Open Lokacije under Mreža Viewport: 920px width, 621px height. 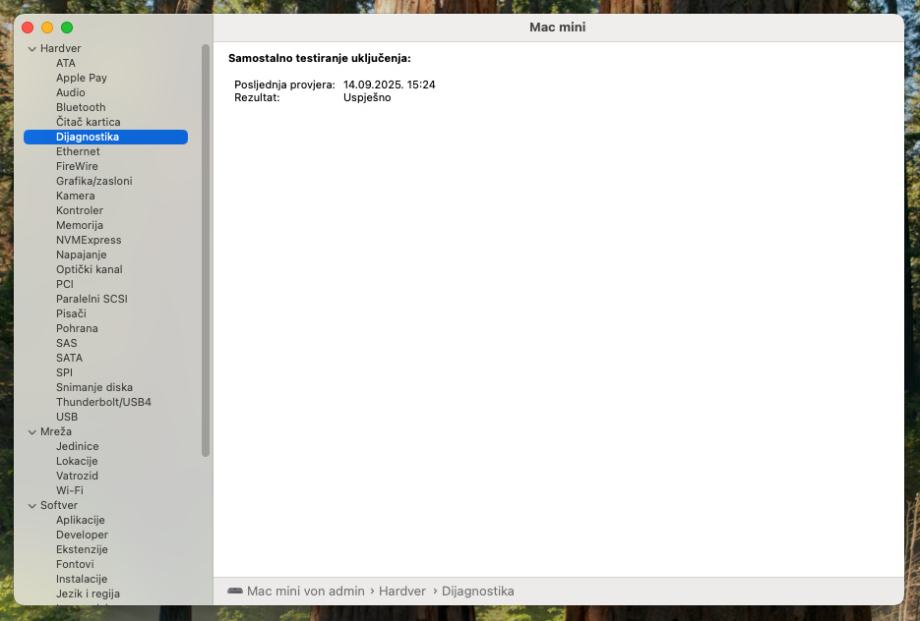(77, 461)
